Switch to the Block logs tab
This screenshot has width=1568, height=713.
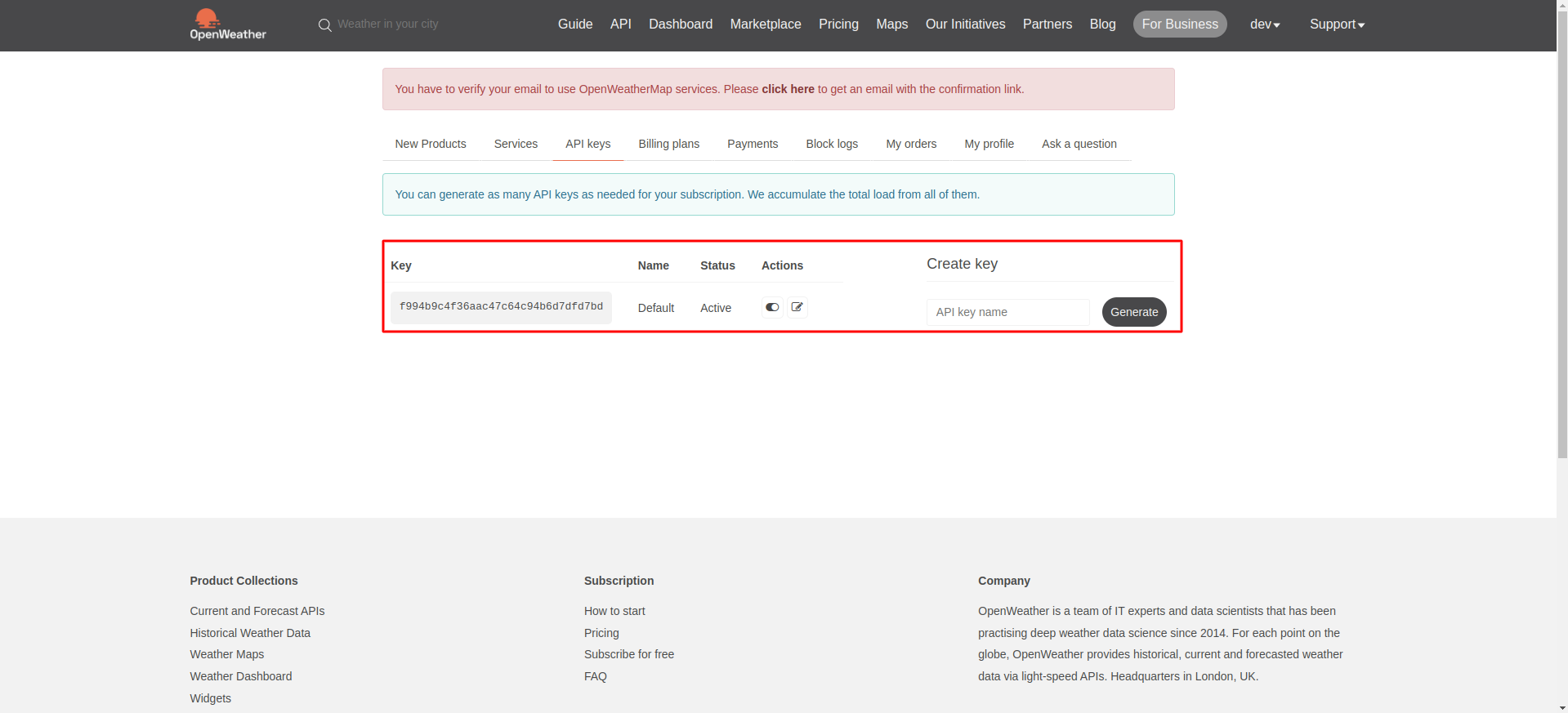(832, 144)
